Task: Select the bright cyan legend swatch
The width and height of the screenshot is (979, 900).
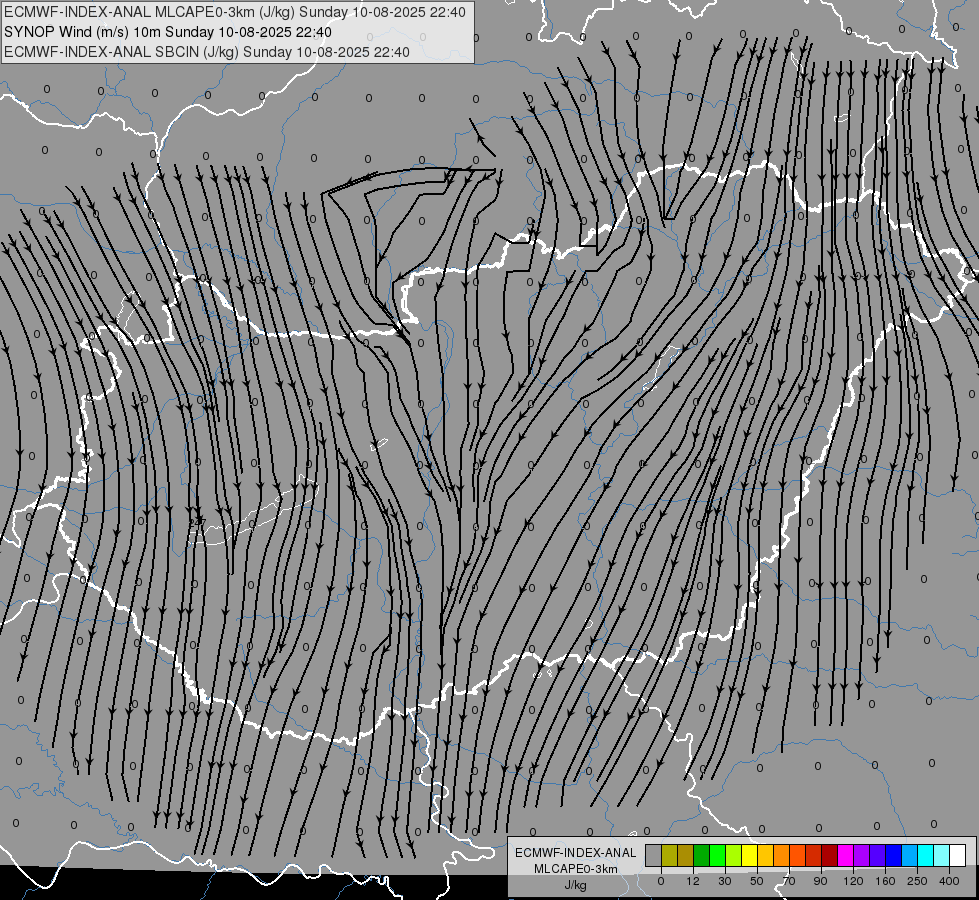Action: (x=925, y=856)
